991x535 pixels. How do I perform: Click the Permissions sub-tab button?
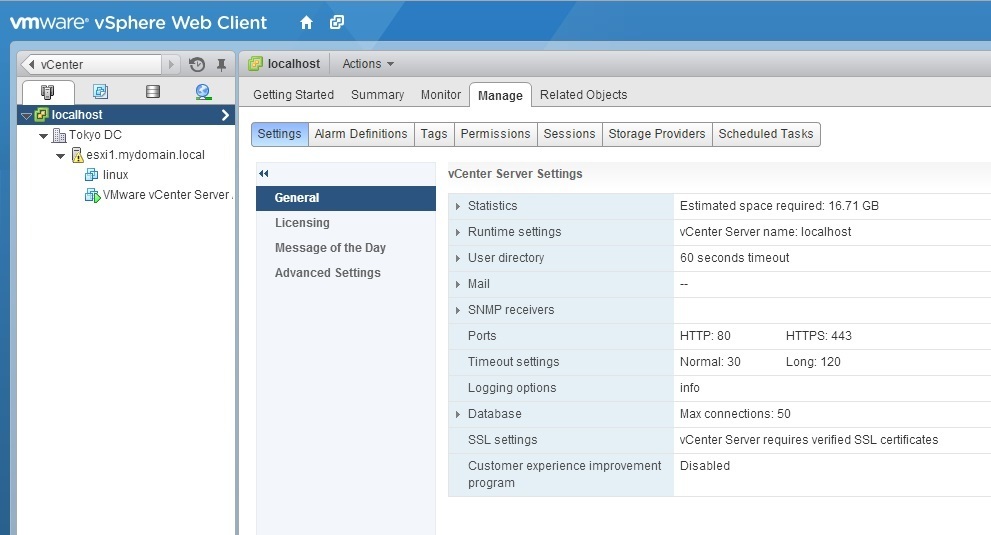495,134
